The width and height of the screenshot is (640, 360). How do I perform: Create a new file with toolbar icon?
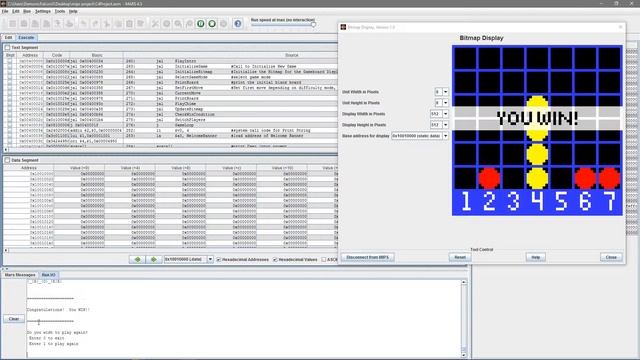pyautogui.click(x=13, y=24)
